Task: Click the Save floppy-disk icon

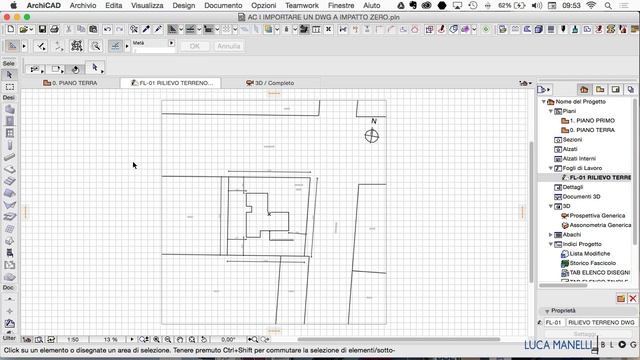Action: 42,29
